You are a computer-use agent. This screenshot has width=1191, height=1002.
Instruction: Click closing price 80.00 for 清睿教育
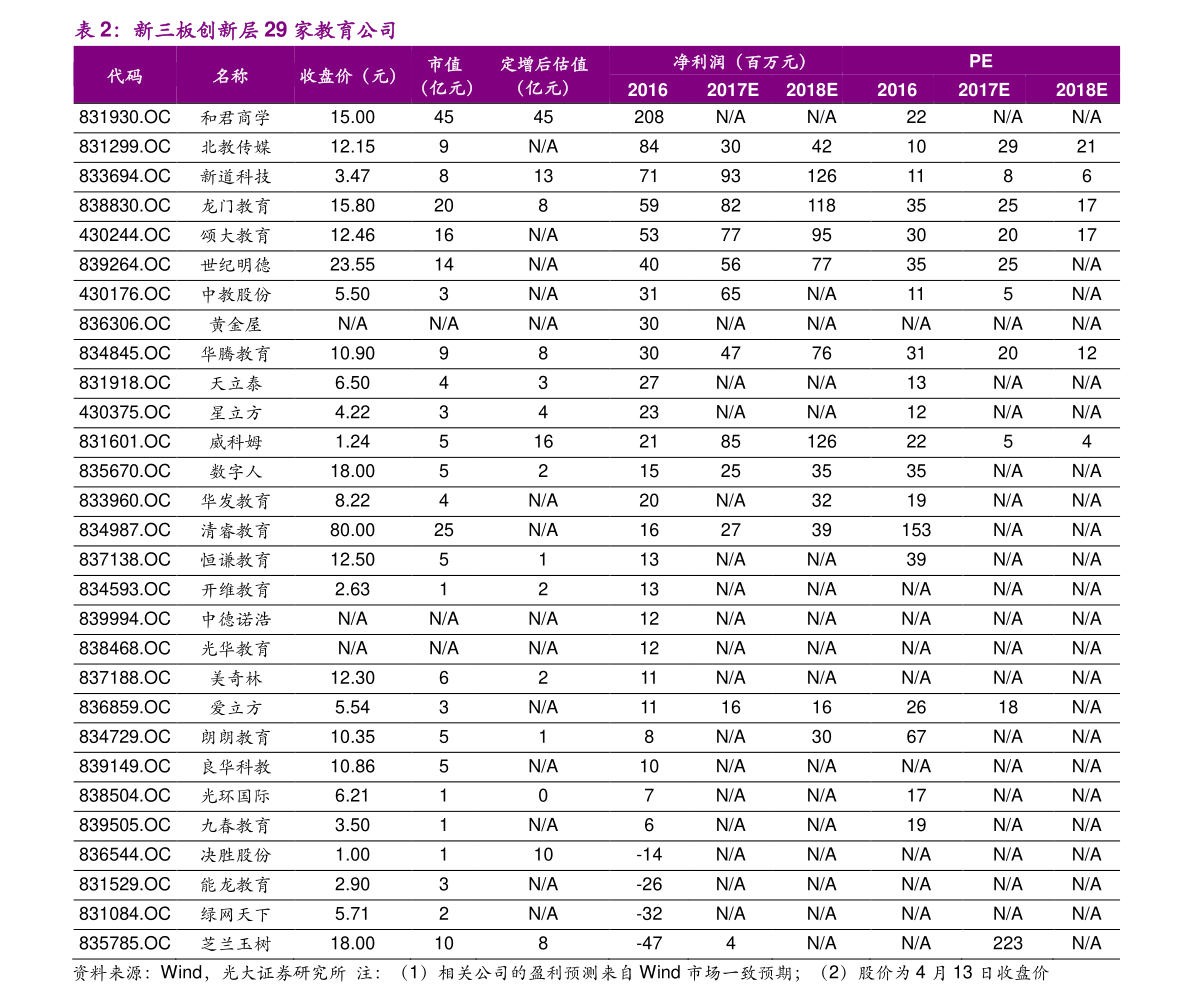click(352, 530)
